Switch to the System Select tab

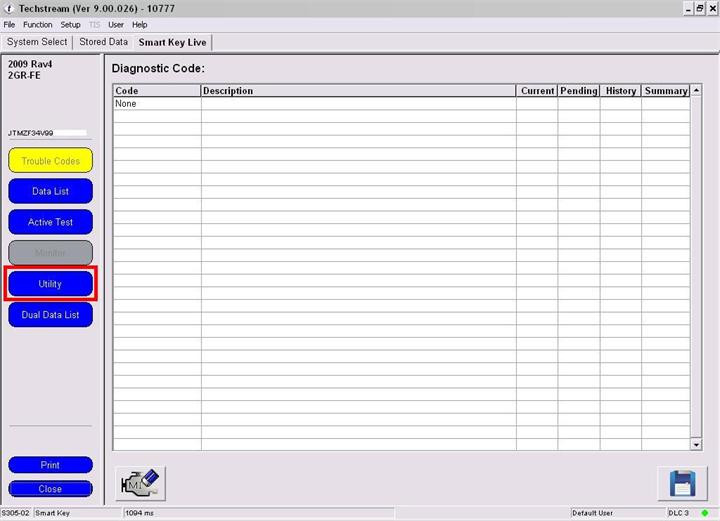point(37,42)
